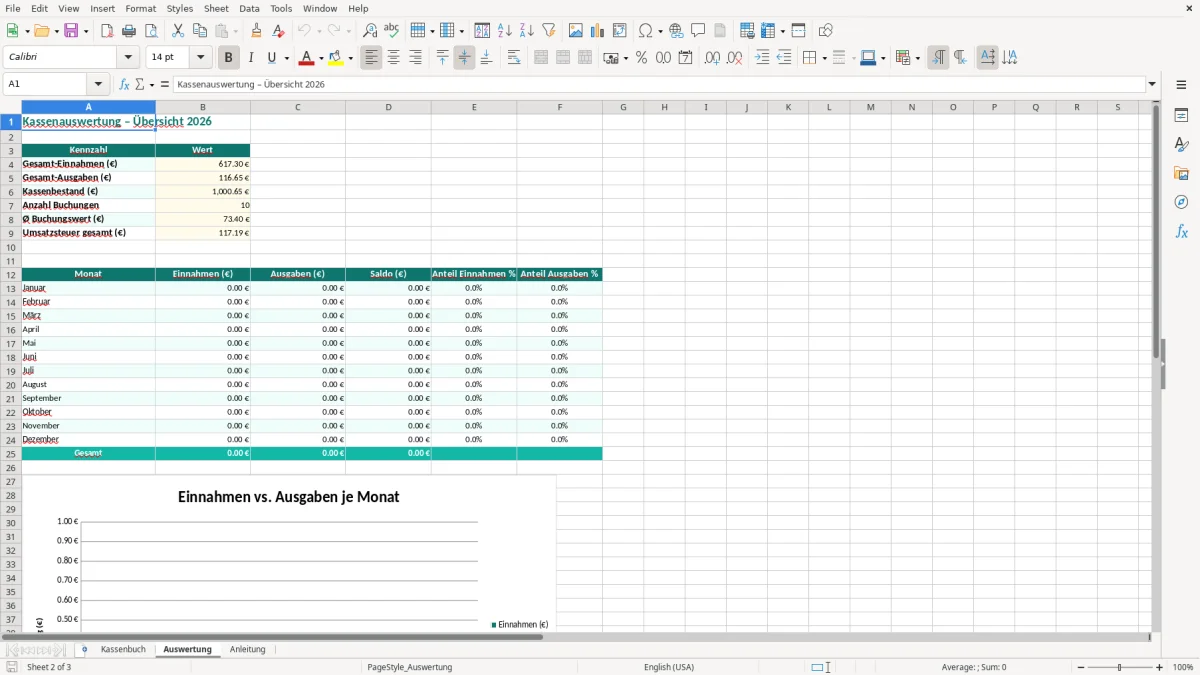Viewport: 1200px width, 675px height.
Task: Click the Save document icon
Action: point(71,31)
